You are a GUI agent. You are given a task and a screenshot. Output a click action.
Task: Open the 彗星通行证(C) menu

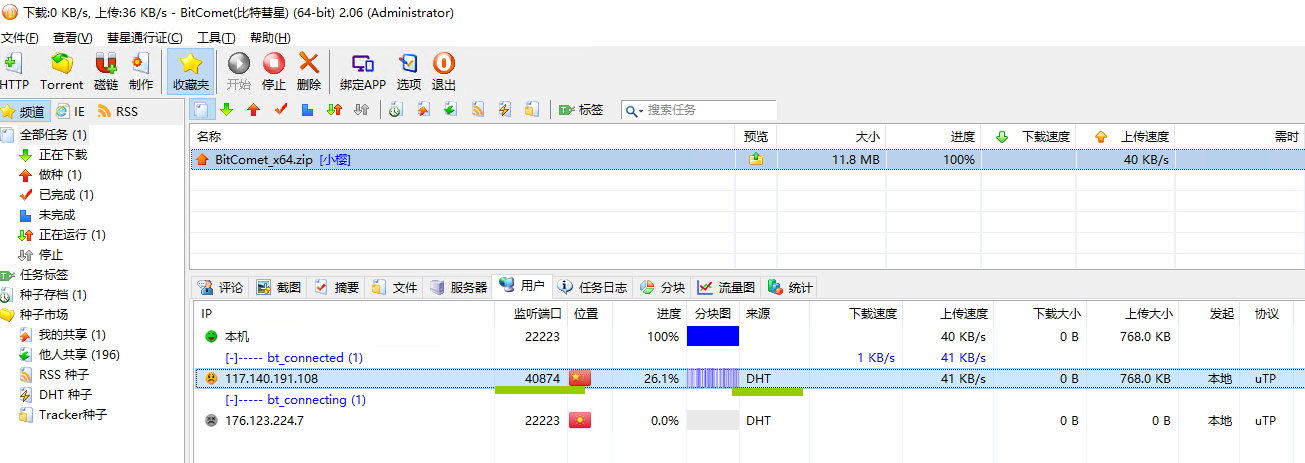tap(145, 37)
